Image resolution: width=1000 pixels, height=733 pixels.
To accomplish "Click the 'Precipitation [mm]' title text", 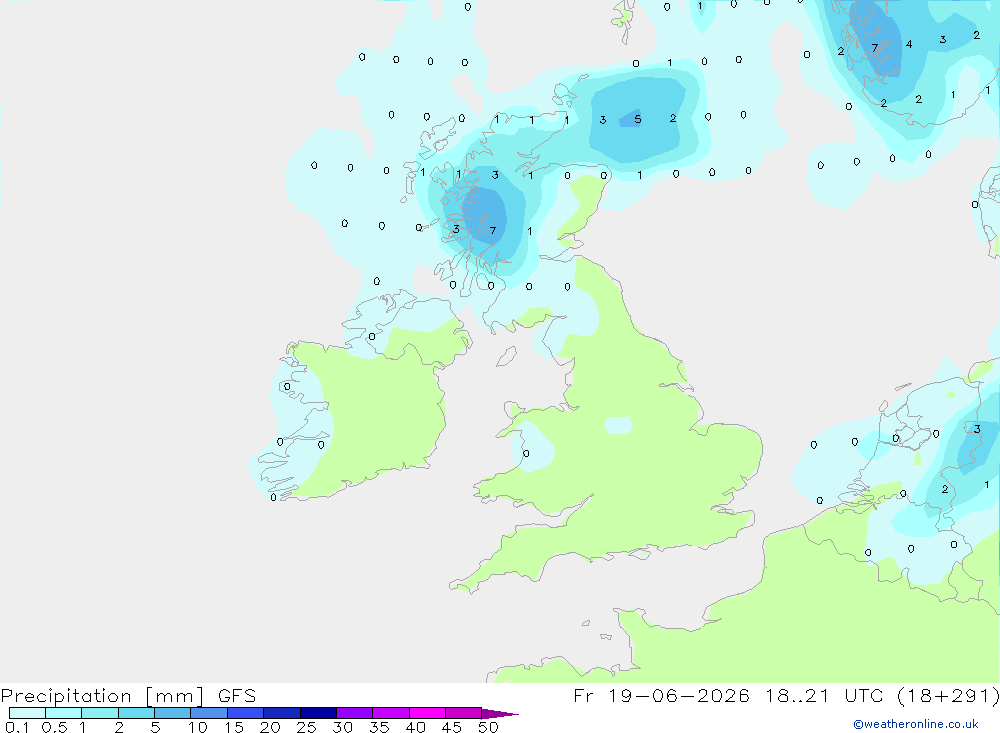I will click(x=103, y=696).
